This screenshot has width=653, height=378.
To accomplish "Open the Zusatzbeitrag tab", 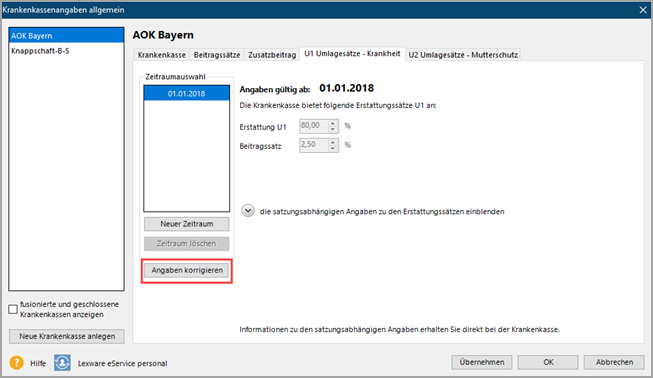I will coord(272,55).
